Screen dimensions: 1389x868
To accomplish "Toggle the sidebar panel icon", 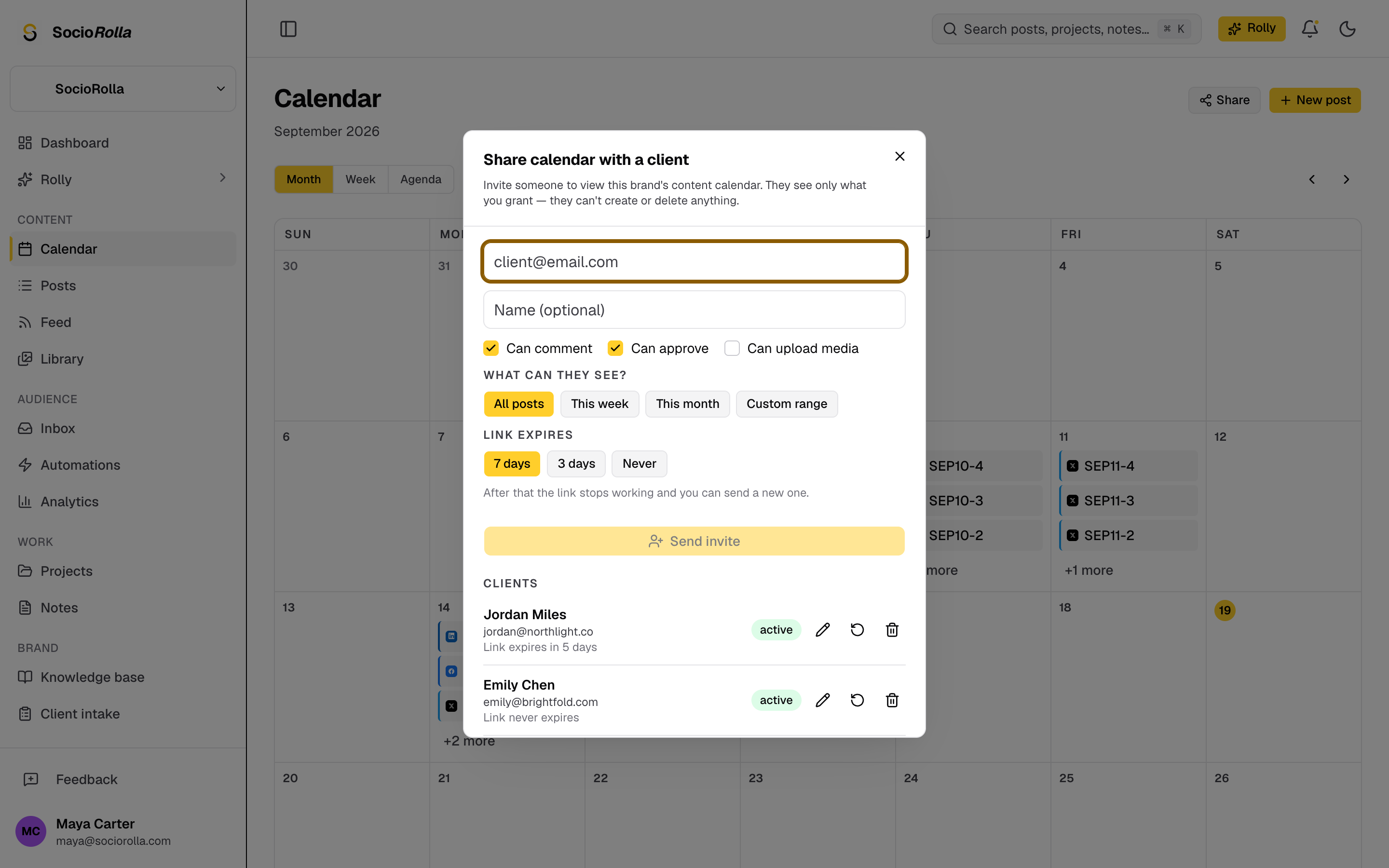I will [288, 29].
